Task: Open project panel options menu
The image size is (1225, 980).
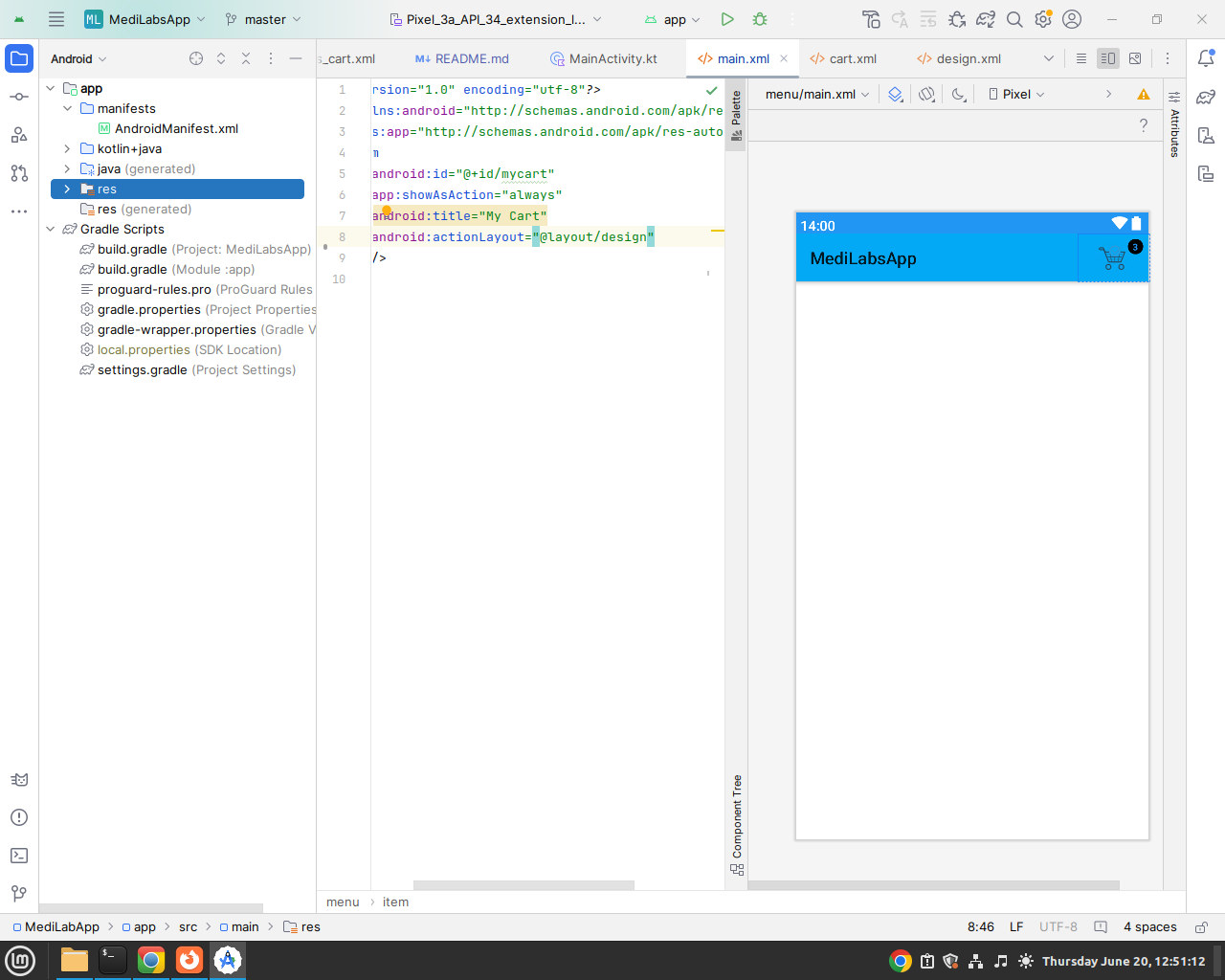Action: tap(271, 58)
